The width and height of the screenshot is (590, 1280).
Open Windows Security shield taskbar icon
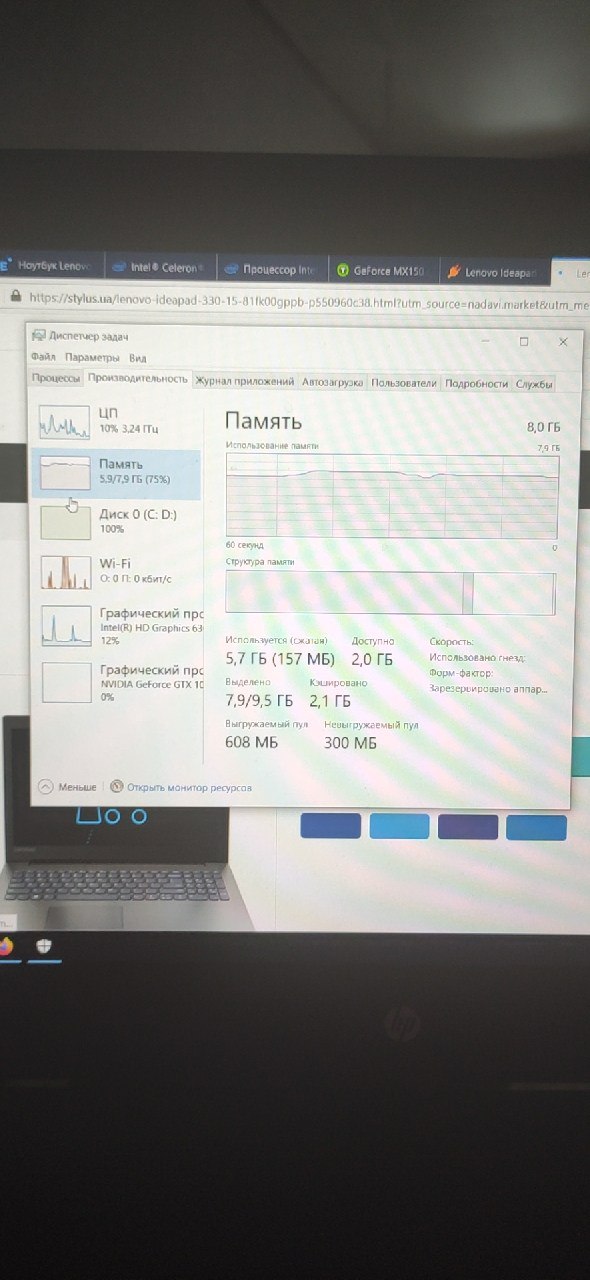pos(43,946)
